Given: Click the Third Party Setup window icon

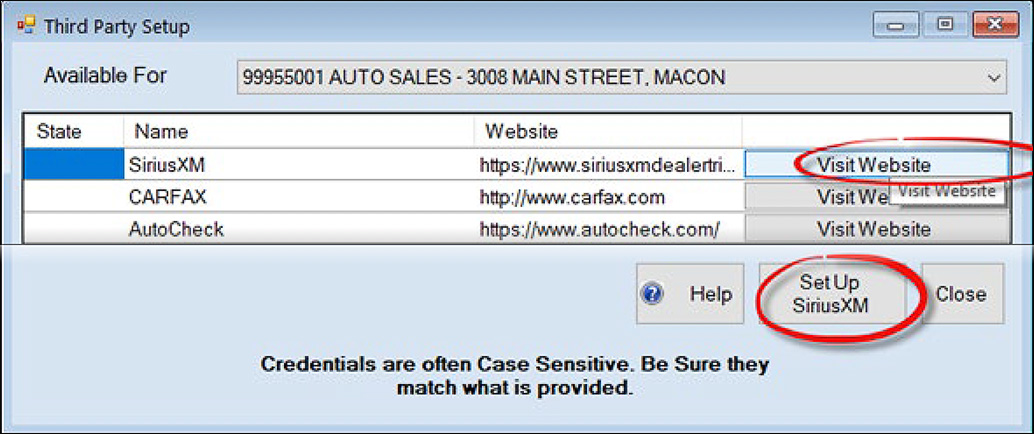Looking at the screenshot, I should [x=26, y=26].
